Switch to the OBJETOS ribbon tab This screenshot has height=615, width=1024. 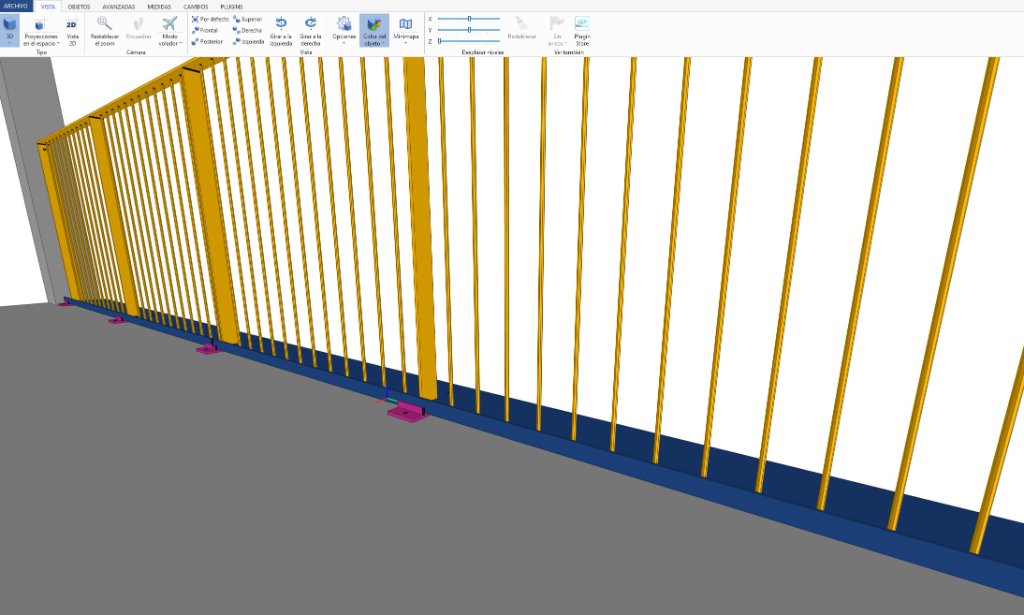(79, 7)
